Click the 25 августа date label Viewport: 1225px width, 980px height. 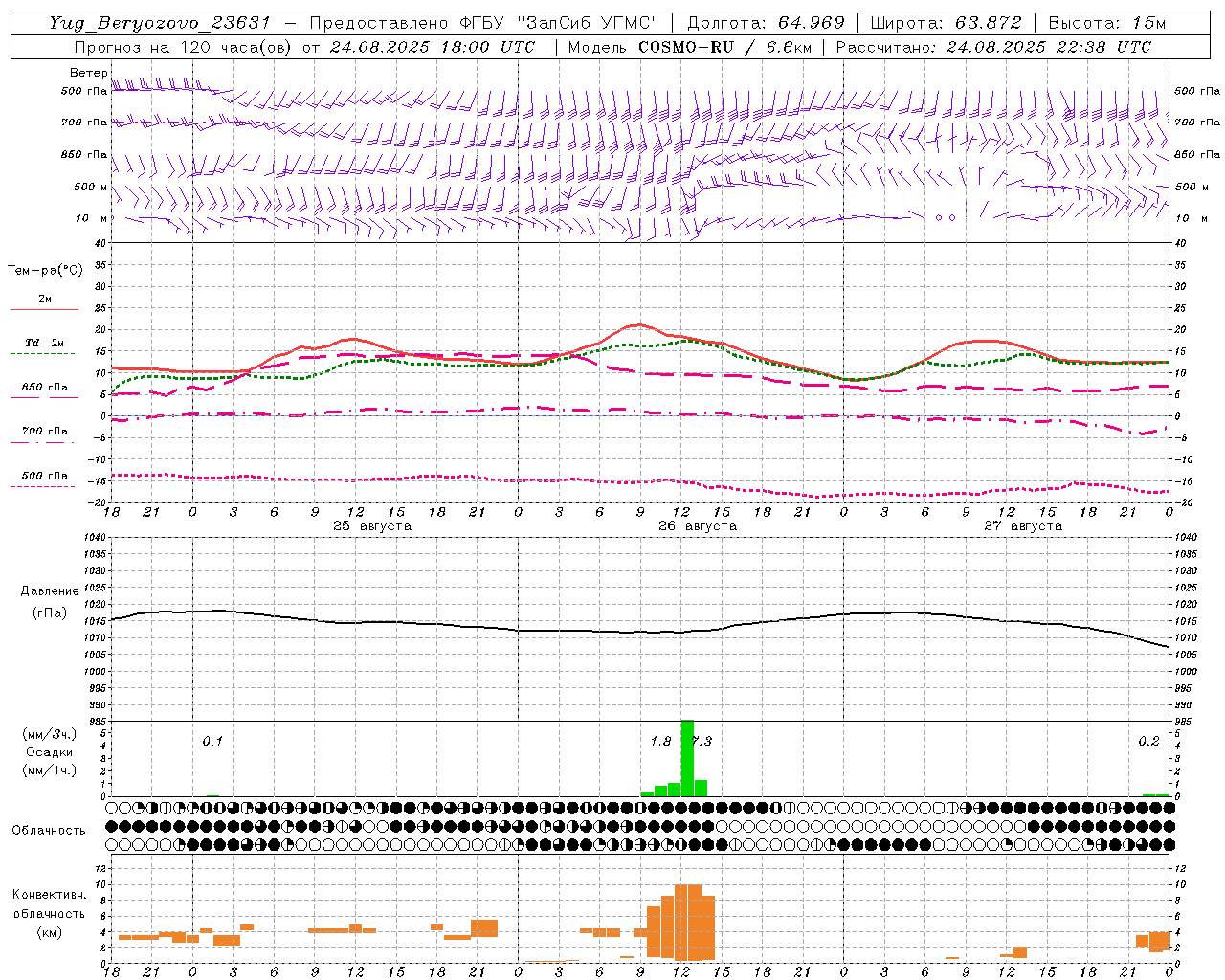tap(372, 526)
